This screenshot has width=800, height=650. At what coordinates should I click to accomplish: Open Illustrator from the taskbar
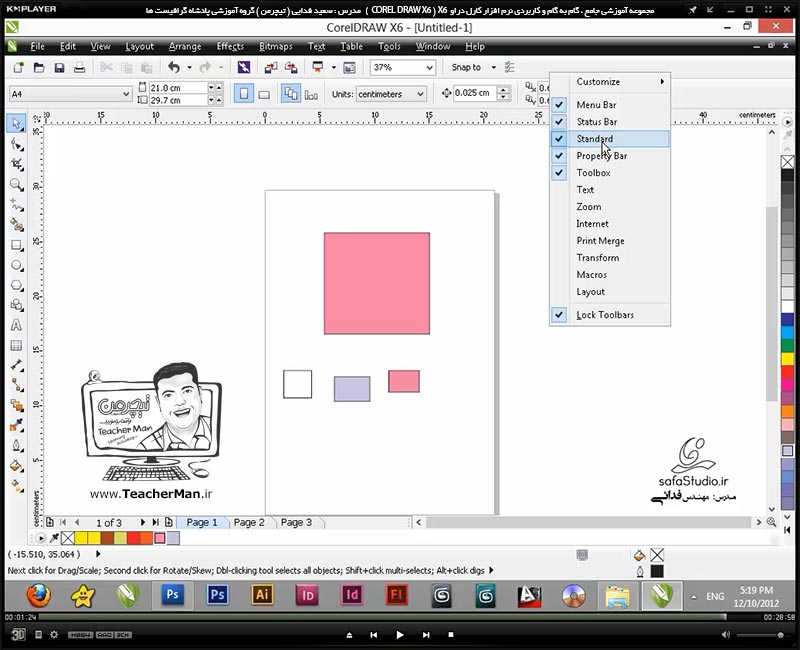pos(262,595)
